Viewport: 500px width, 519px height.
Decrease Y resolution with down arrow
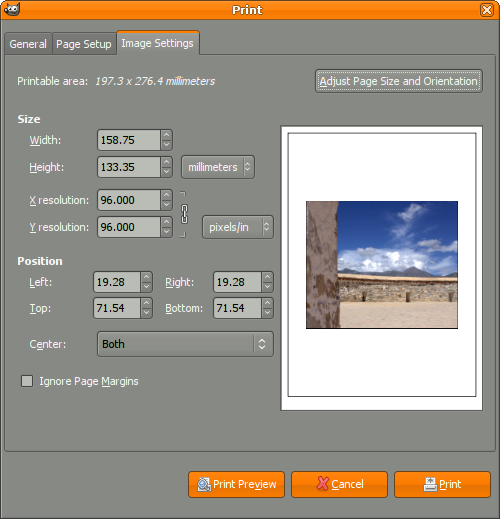(166, 232)
